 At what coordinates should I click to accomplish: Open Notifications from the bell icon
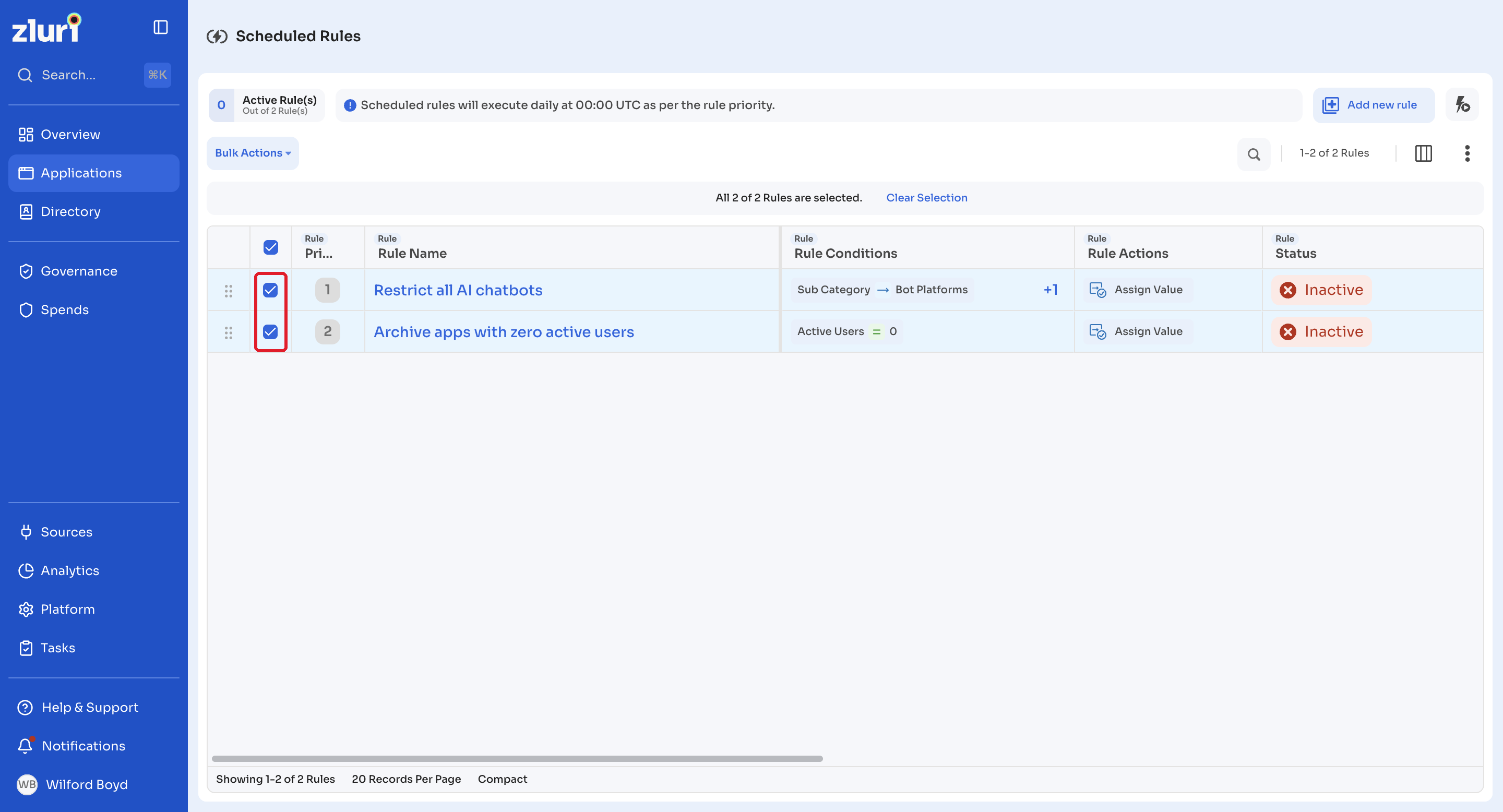(x=25, y=746)
